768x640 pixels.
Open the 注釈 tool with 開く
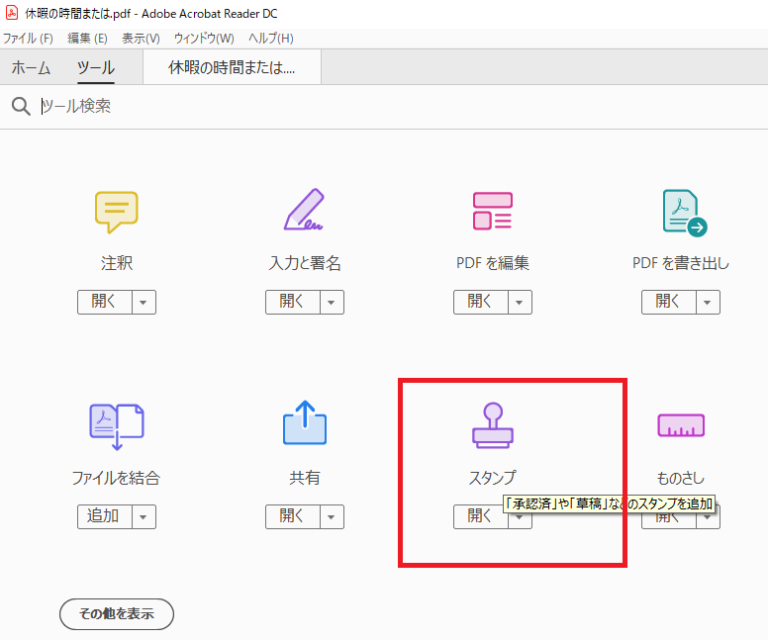pos(104,302)
